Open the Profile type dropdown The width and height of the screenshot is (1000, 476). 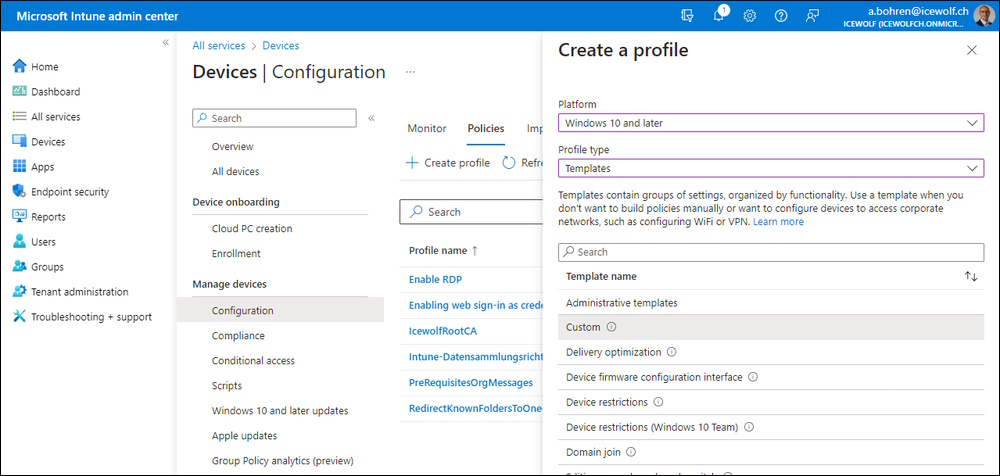point(771,168)
